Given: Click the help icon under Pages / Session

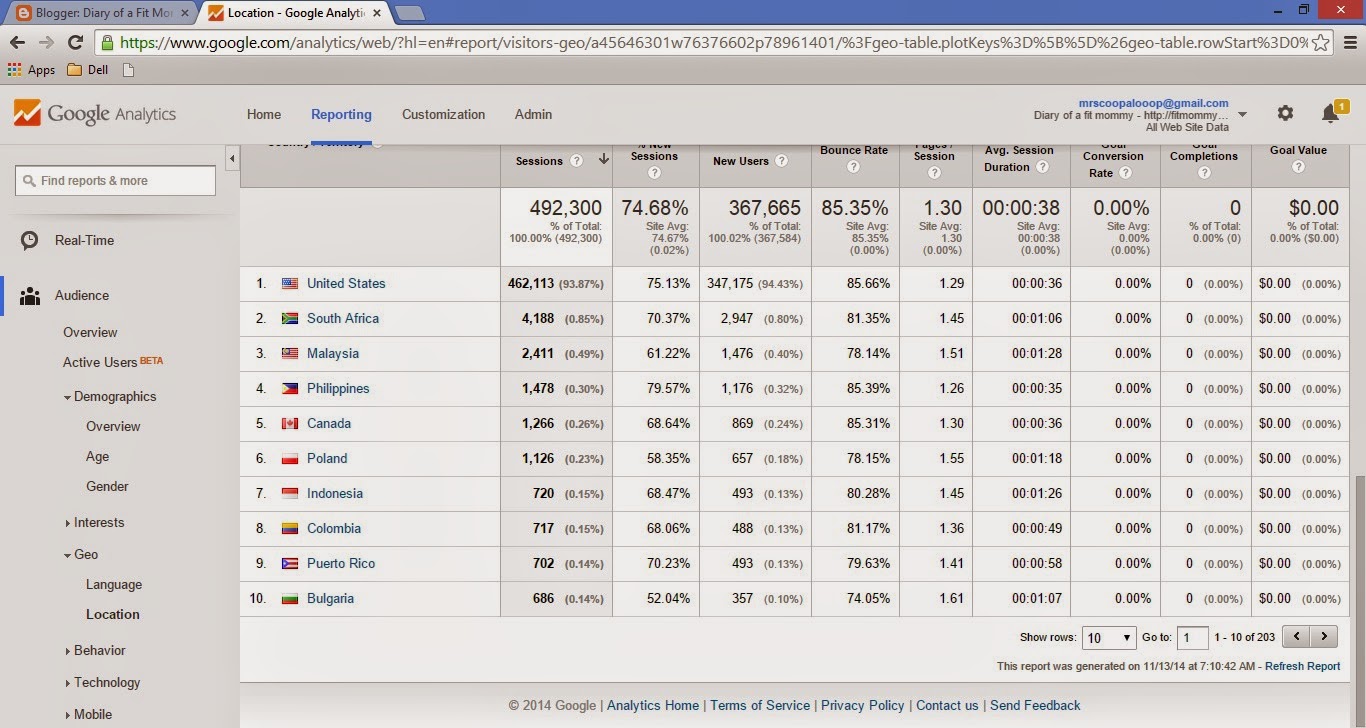Looking at the screenshot, I should (x=934, y=173).
